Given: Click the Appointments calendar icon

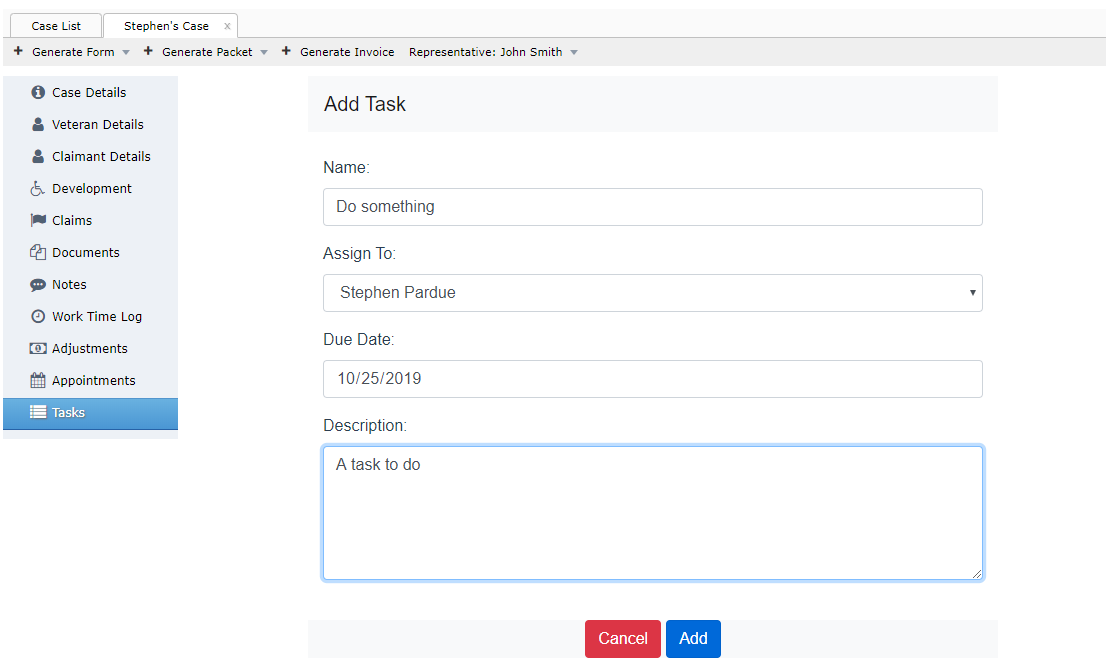Looking at the screenshot, I should pos(37,380).
